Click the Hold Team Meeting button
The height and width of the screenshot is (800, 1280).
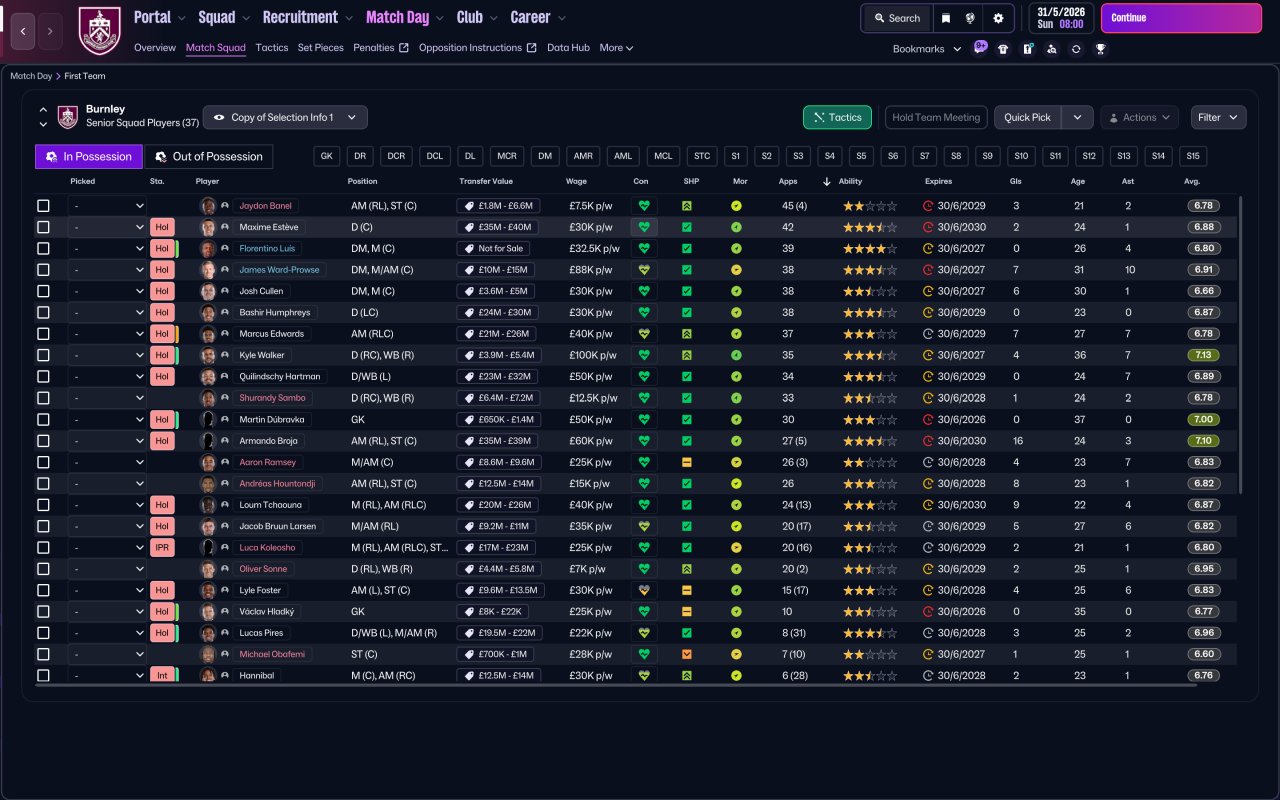click(x=936, y=117)
